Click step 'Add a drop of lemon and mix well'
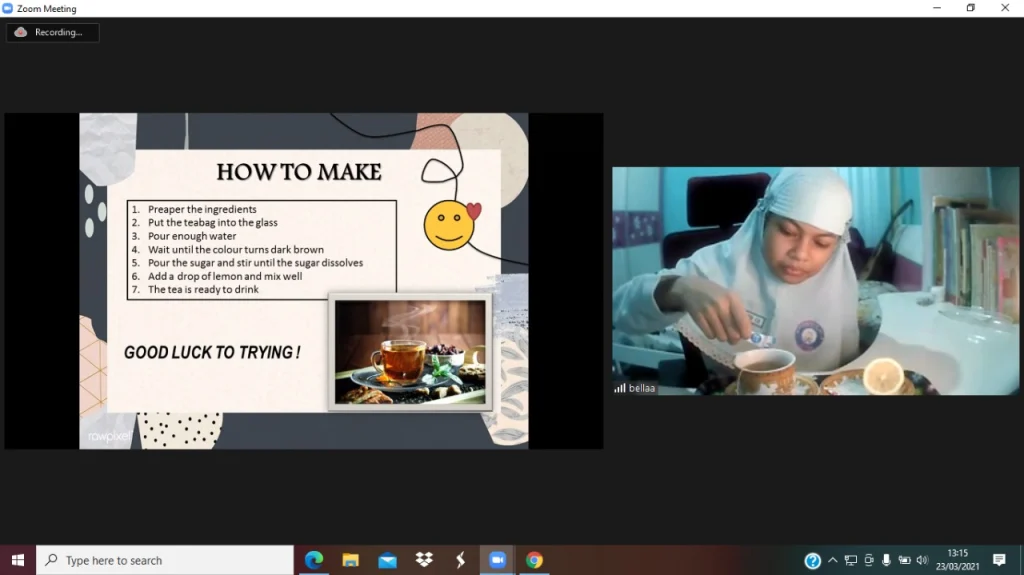This screenshot has width=1024, height=575. click(225, 276)
